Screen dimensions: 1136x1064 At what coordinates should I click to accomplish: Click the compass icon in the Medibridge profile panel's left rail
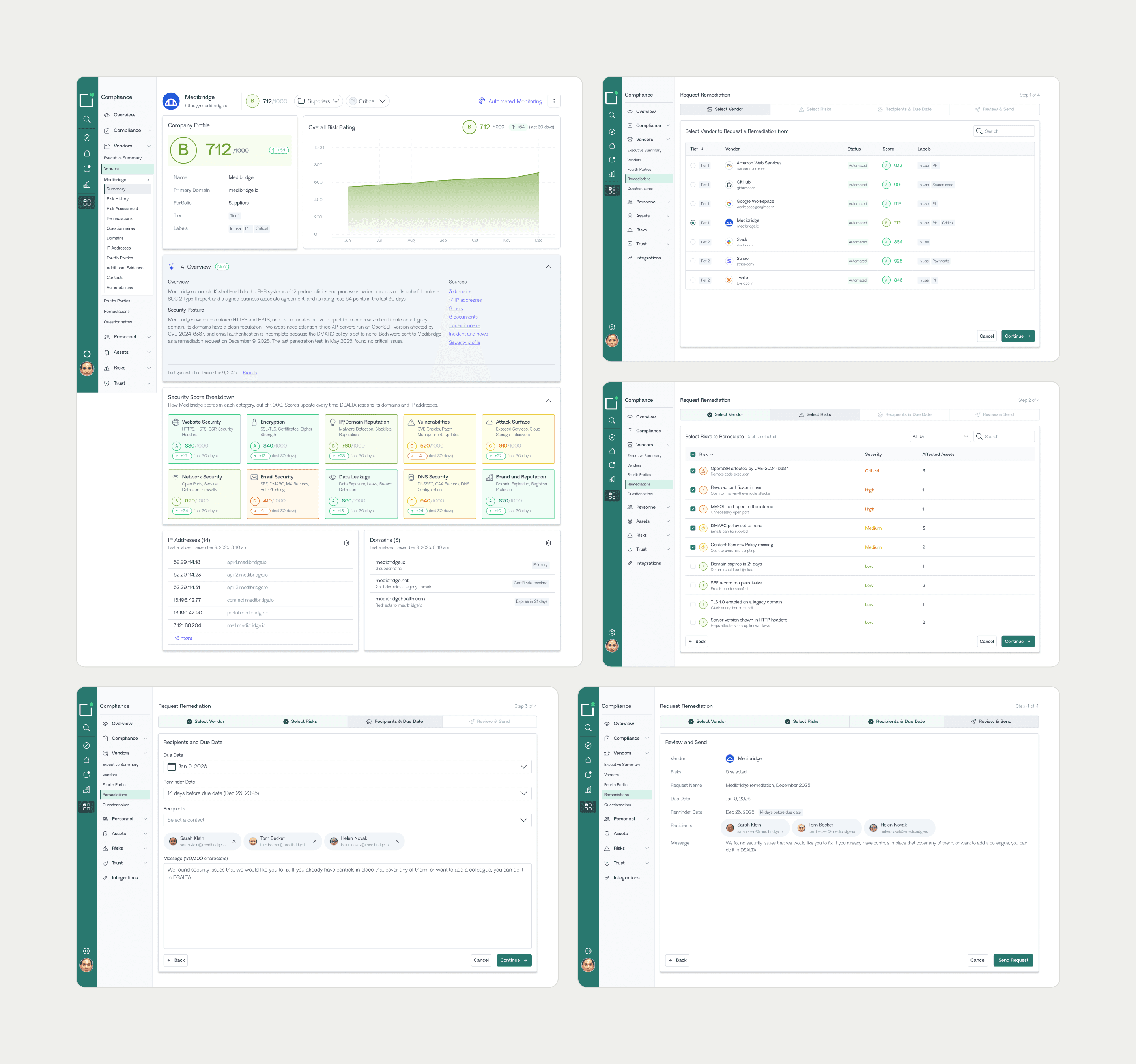click(x=87, y=138)
